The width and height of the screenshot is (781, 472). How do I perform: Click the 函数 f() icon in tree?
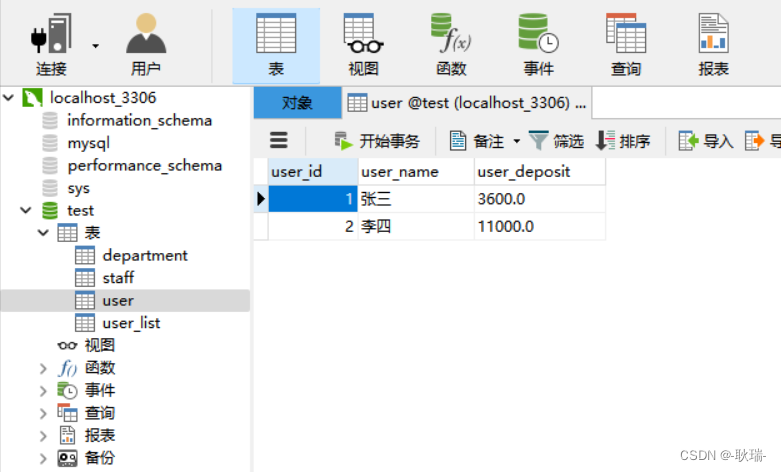click(x=67, y=368)
